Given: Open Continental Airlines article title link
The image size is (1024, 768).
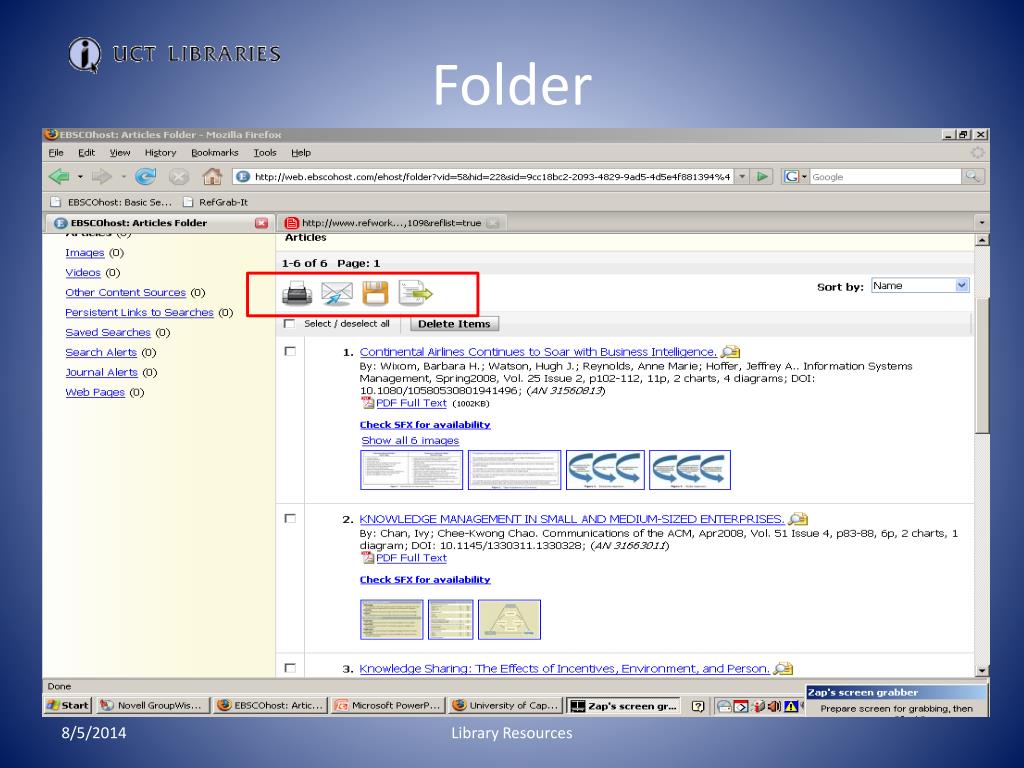Looking at the screenshot, I should point(538,352).
